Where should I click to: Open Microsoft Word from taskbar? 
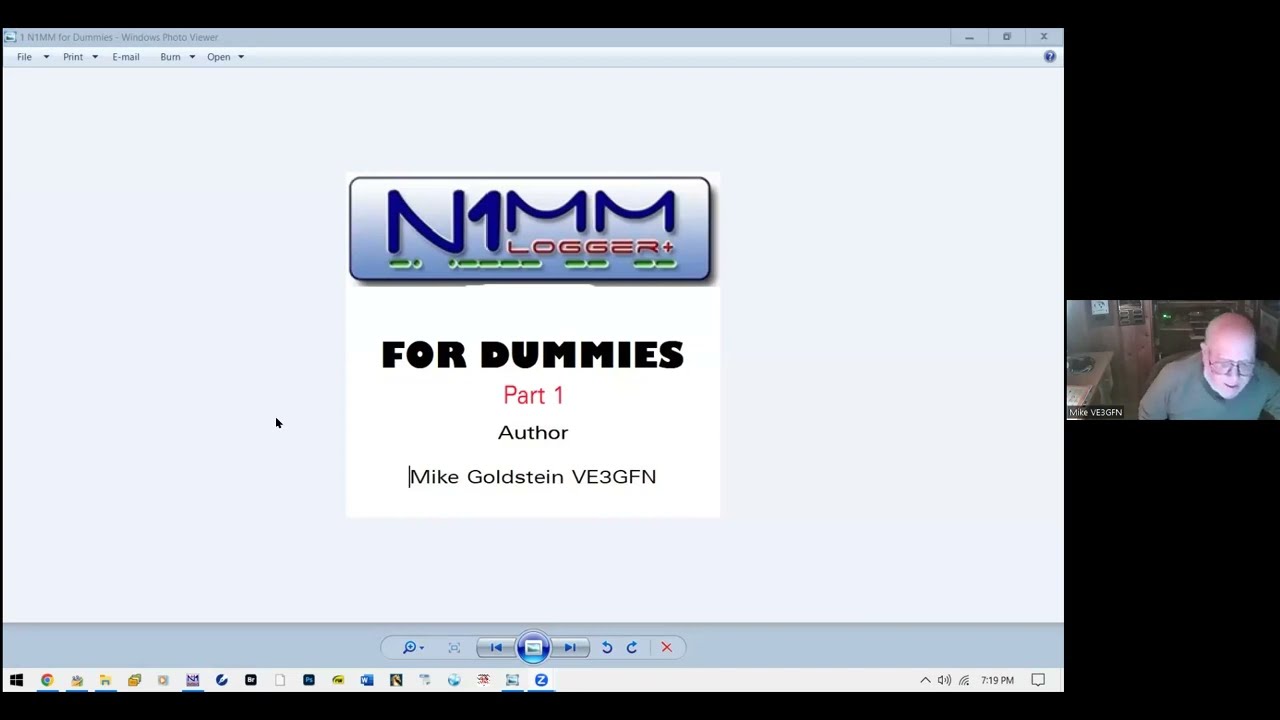367,680
